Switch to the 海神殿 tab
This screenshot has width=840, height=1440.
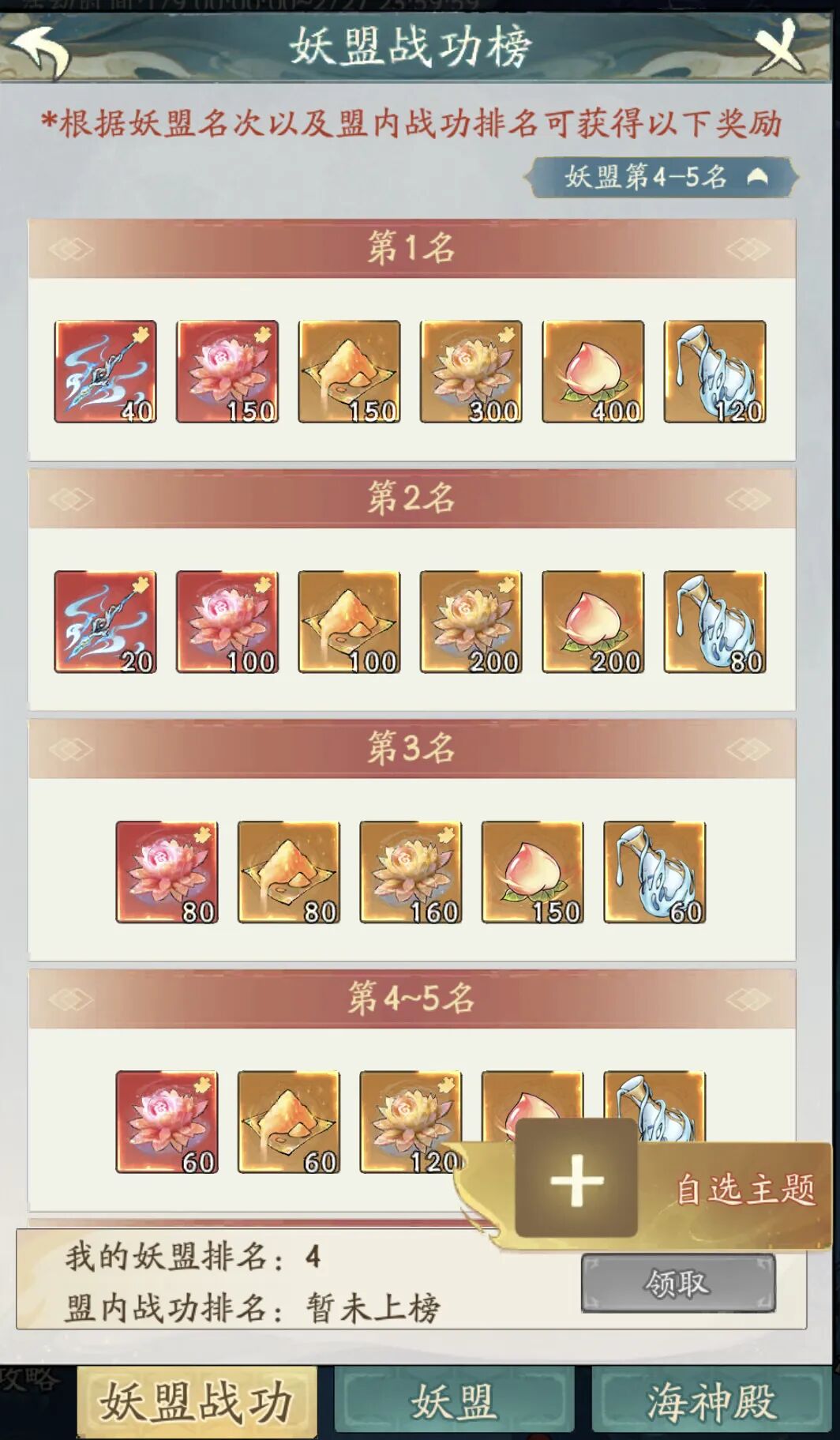(x=711, y=1401)
